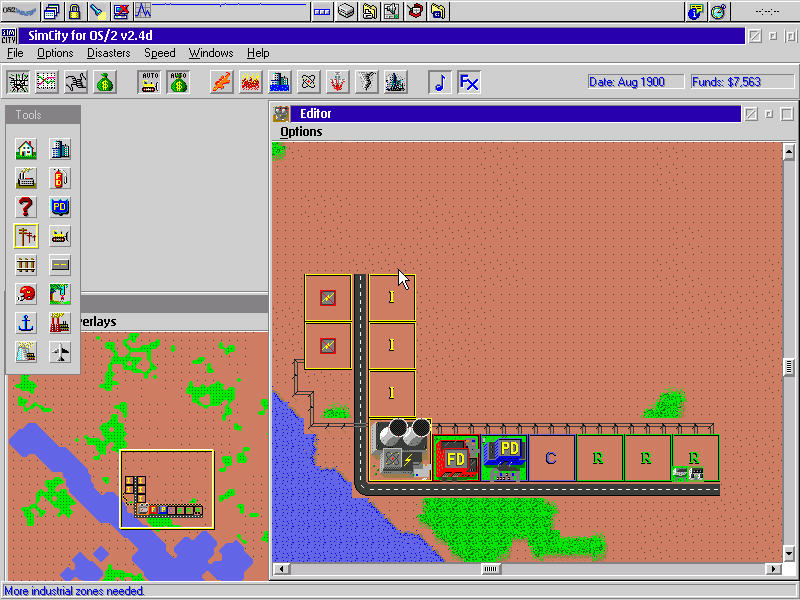Select the Stadium helmet tool
This screenshot has height=600, width=800.
(26, 294)
